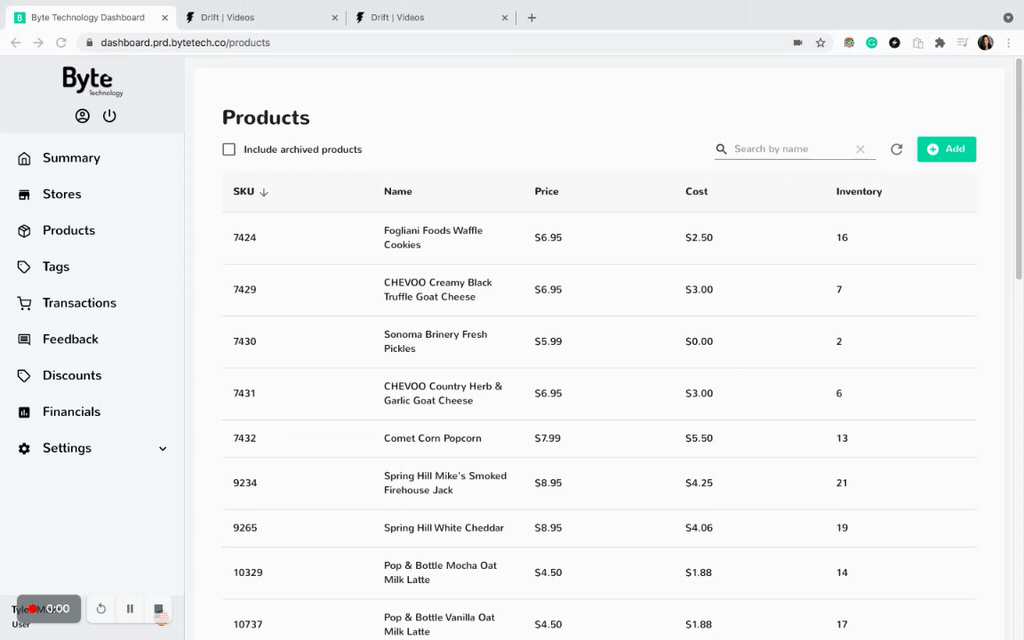Add a new product
The height and width of the screenshot is (640, 1024).
946,150
